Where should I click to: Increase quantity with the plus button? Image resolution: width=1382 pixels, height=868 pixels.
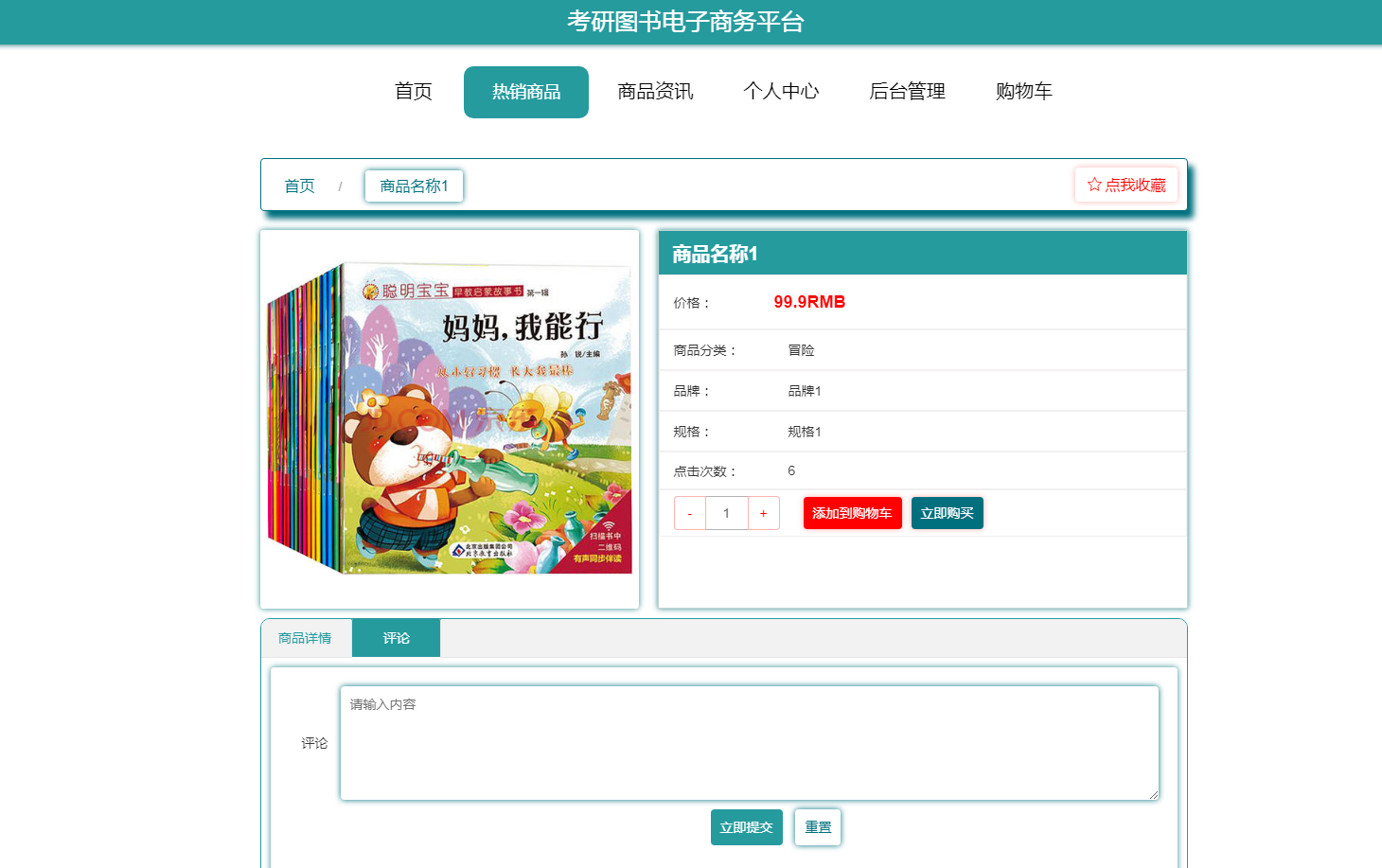[x=763, y=513]
